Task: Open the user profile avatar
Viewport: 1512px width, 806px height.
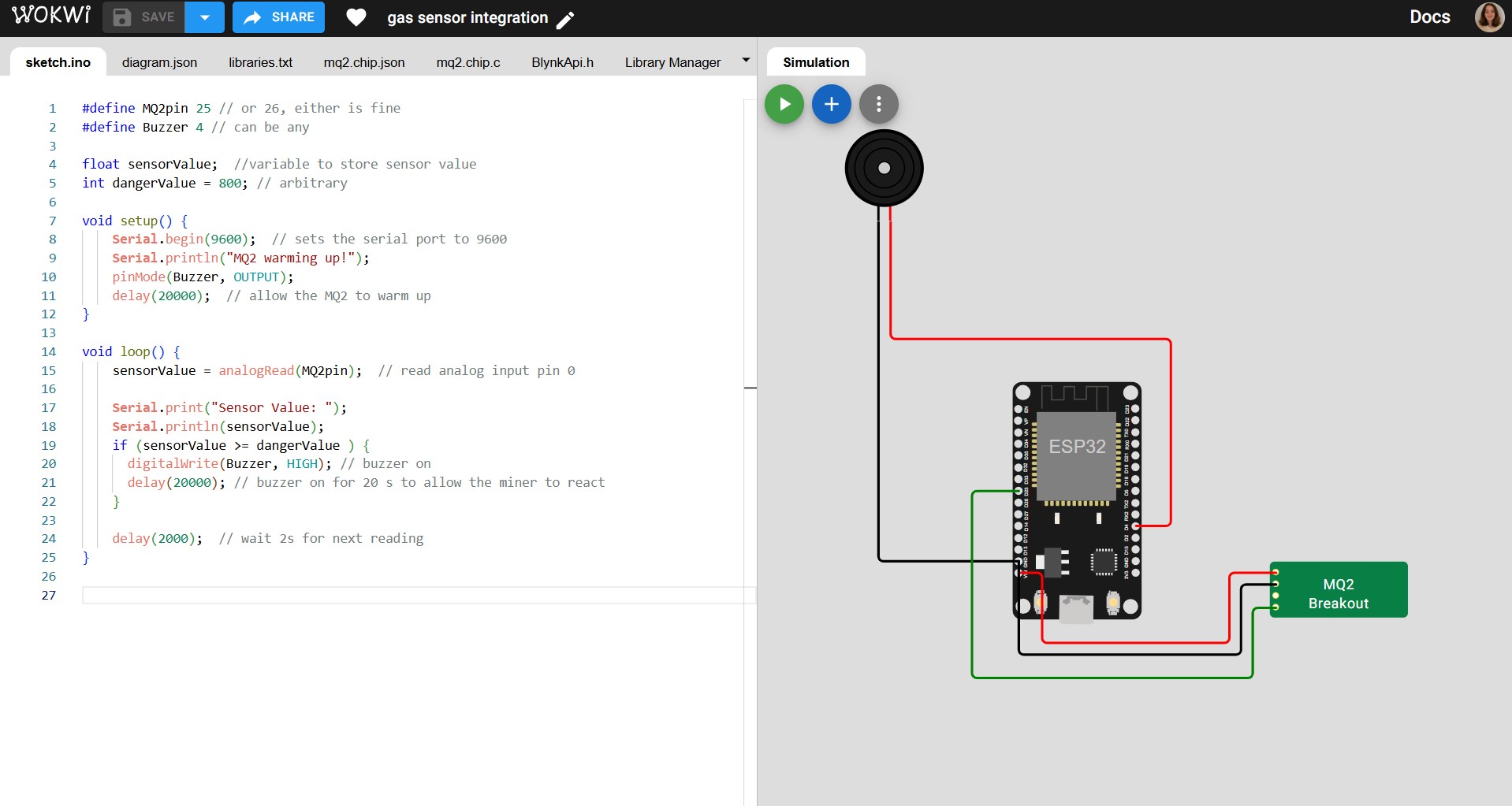Action: coord(1489,17)
